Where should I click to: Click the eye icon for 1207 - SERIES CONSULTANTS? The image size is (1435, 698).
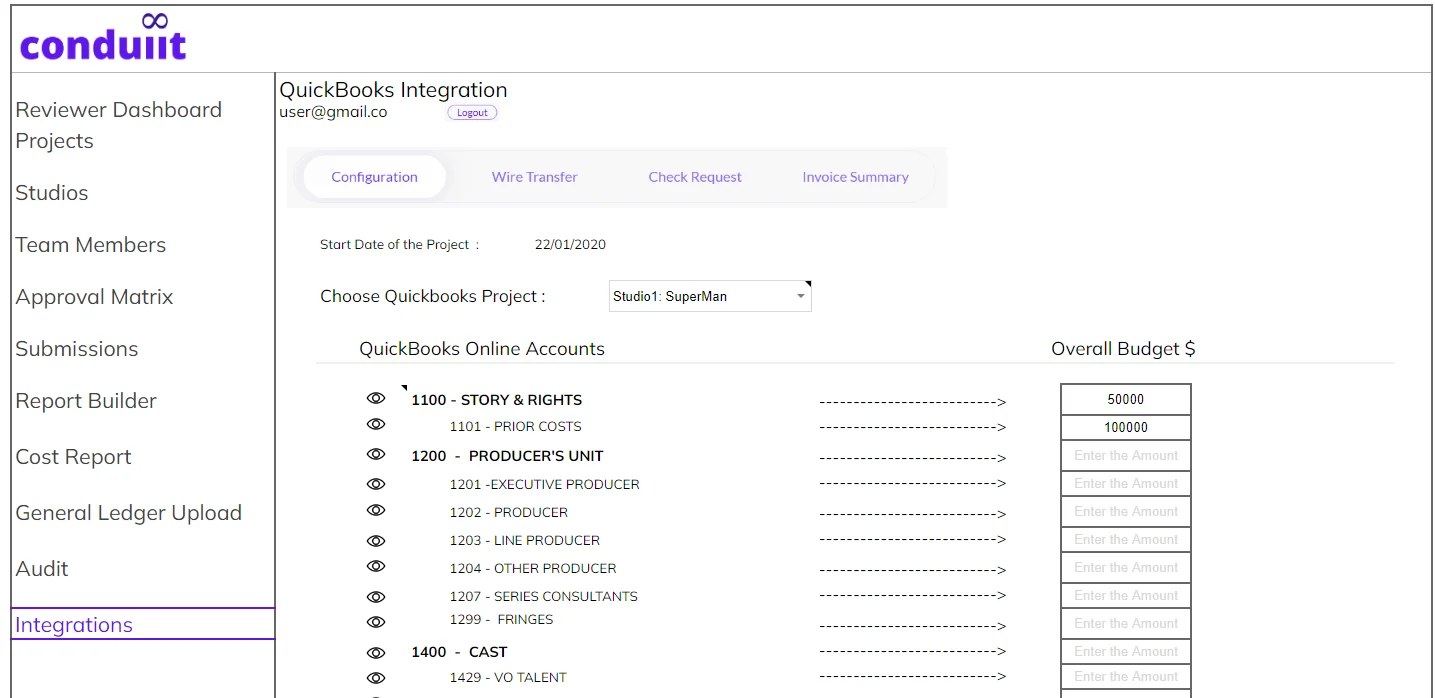click(376, 596)
